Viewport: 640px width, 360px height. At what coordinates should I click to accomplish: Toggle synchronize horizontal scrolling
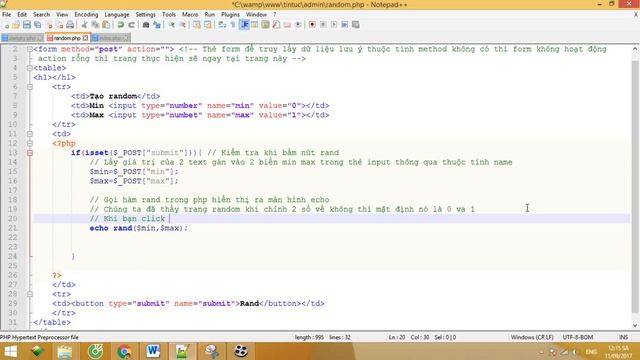[x=208, y=25]
